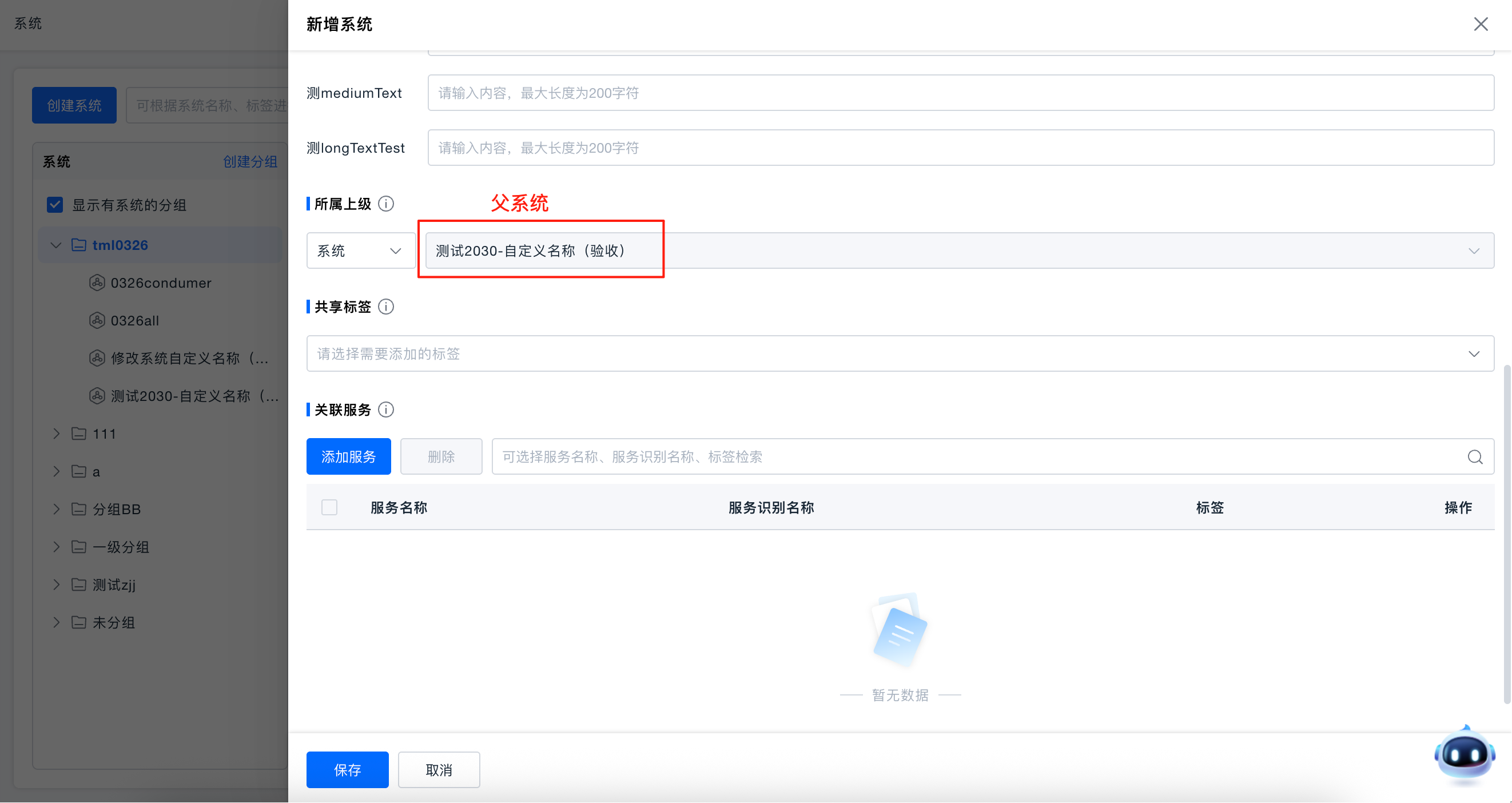Screen dimensions: 1512x803
Task: Click the search magnifier icon in service search
Action: 1474,456
